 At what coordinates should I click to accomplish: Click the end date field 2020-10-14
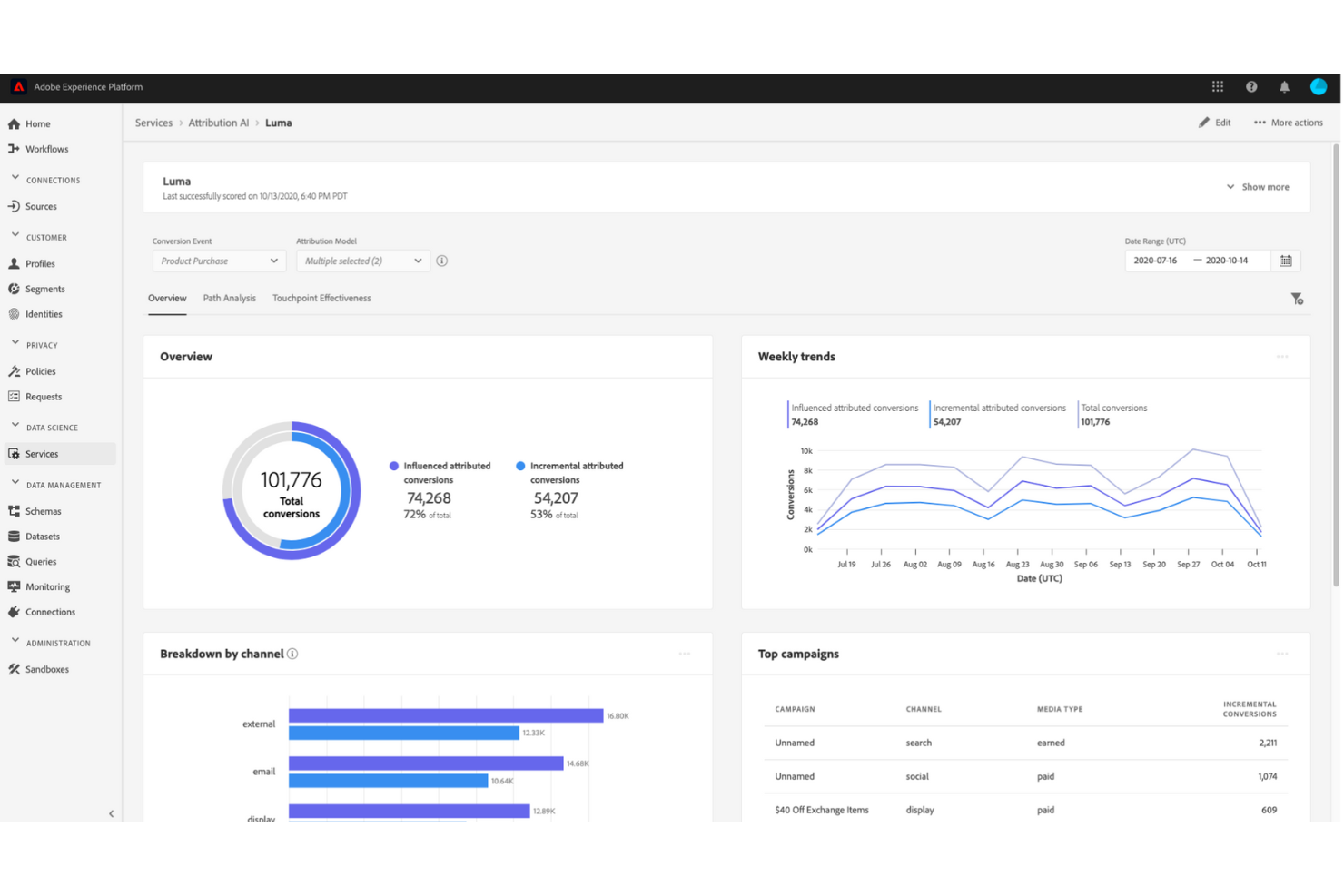coord(1227,261)
